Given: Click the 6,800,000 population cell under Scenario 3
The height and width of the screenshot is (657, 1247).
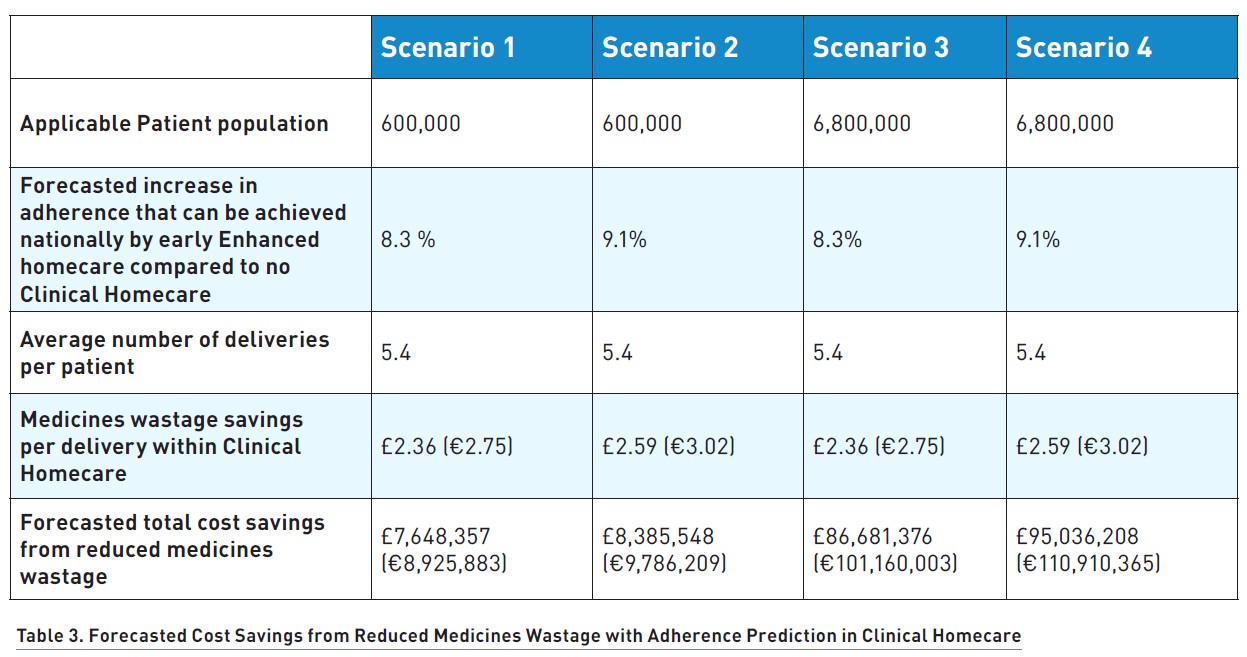Looking at the screenshot, I should (x=862, y=124).
